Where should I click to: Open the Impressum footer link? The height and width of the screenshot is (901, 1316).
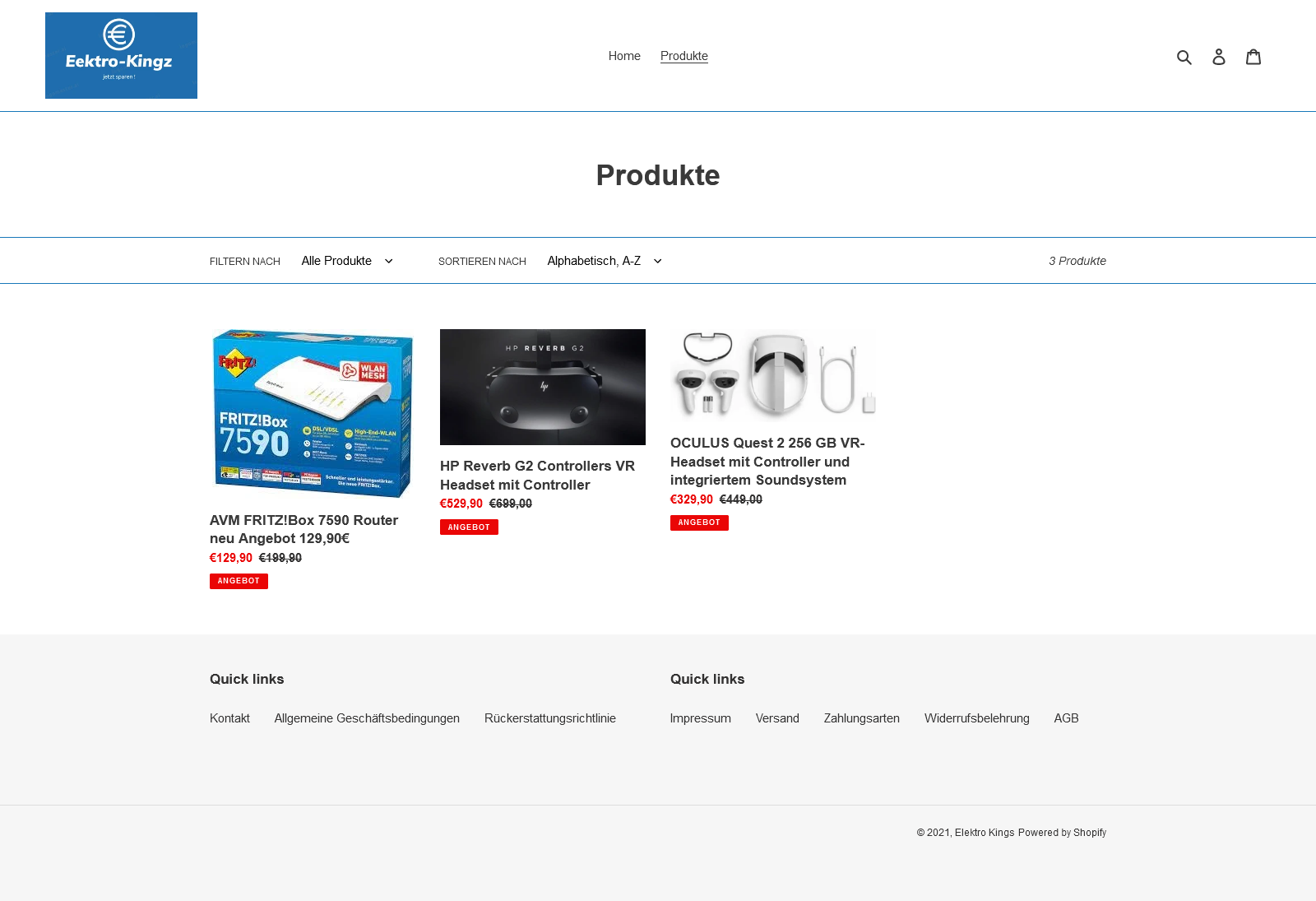coord(701,718)
